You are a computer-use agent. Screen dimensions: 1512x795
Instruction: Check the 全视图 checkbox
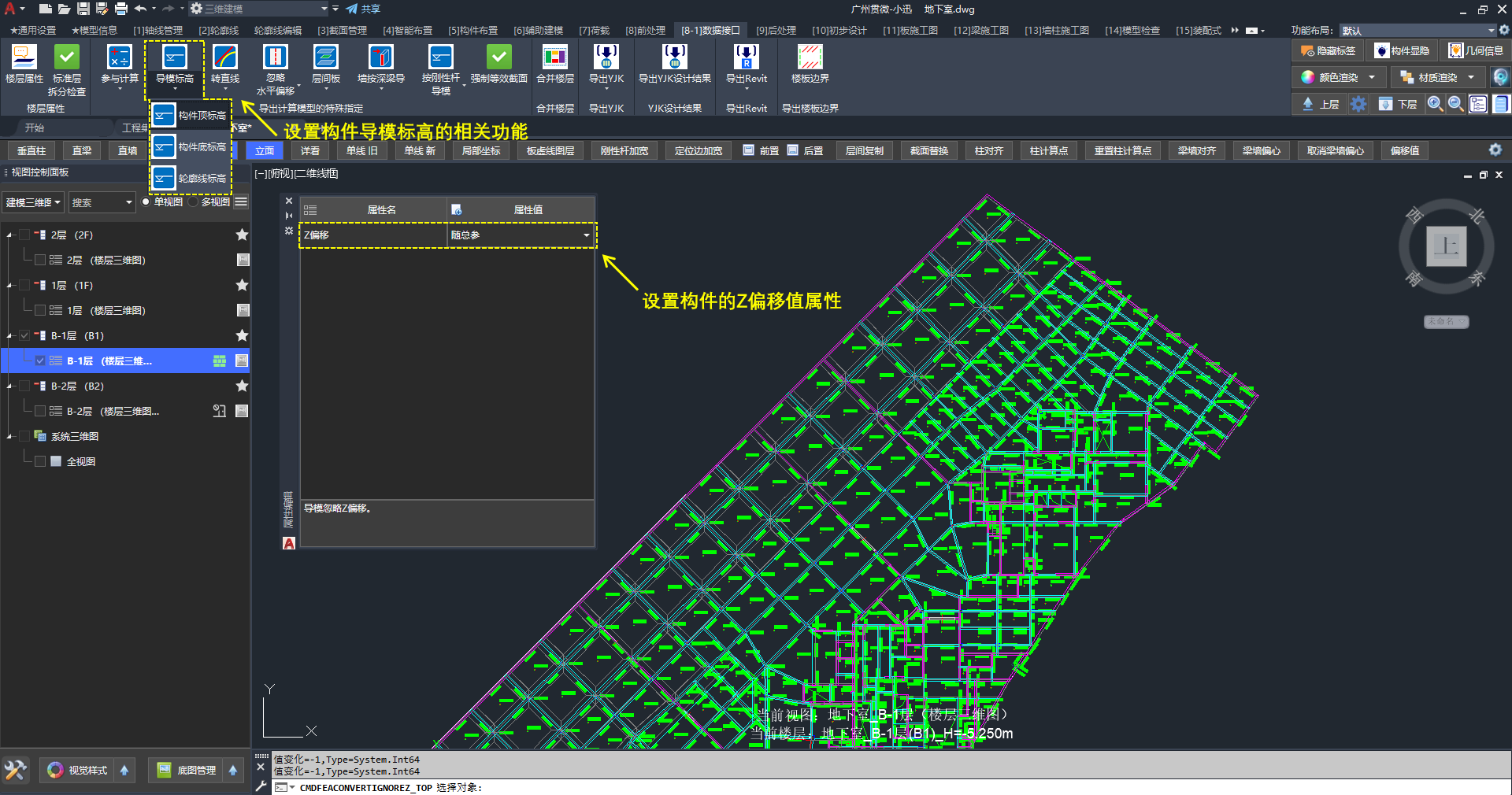[x=40, y=461]
